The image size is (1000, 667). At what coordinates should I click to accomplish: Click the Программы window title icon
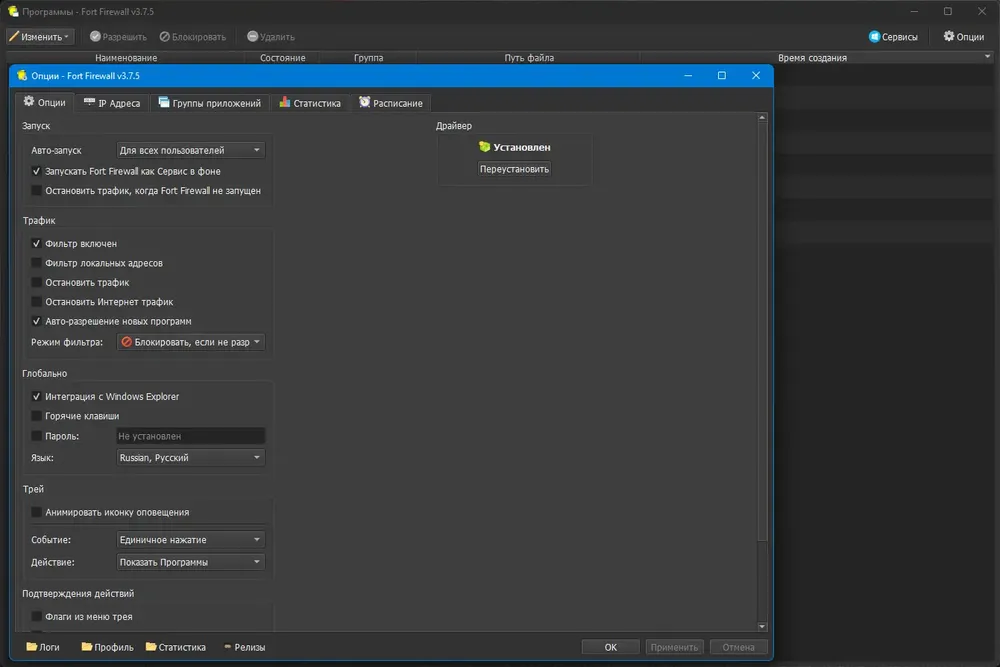13,11
